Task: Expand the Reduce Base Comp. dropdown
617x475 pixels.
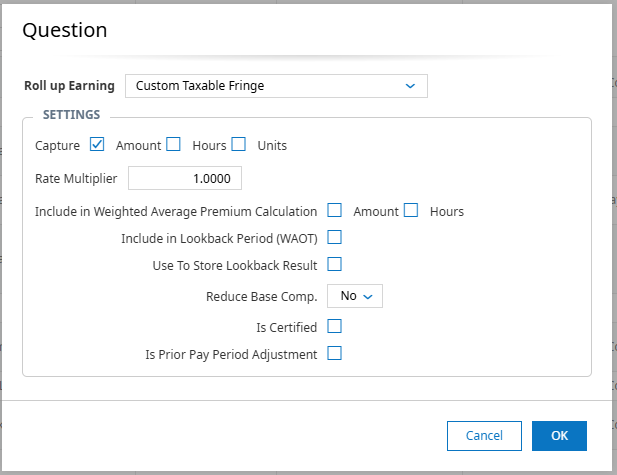Action: [x=355, y=296]
